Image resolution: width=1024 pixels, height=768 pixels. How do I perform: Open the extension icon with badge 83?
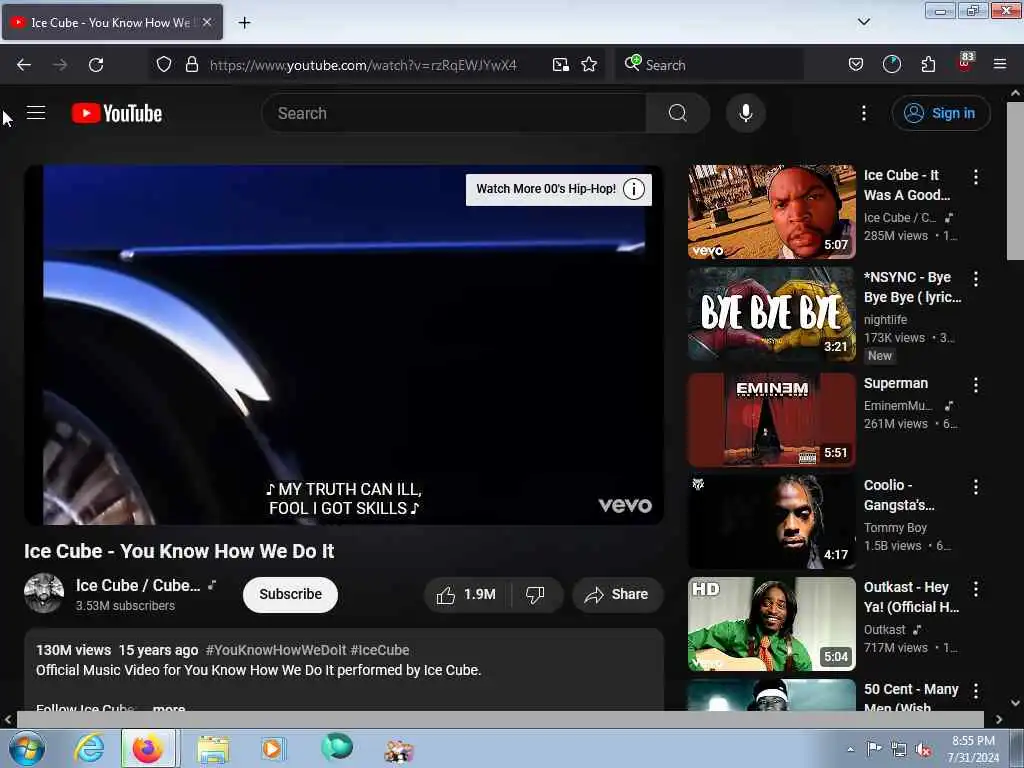tap(965, 63)
